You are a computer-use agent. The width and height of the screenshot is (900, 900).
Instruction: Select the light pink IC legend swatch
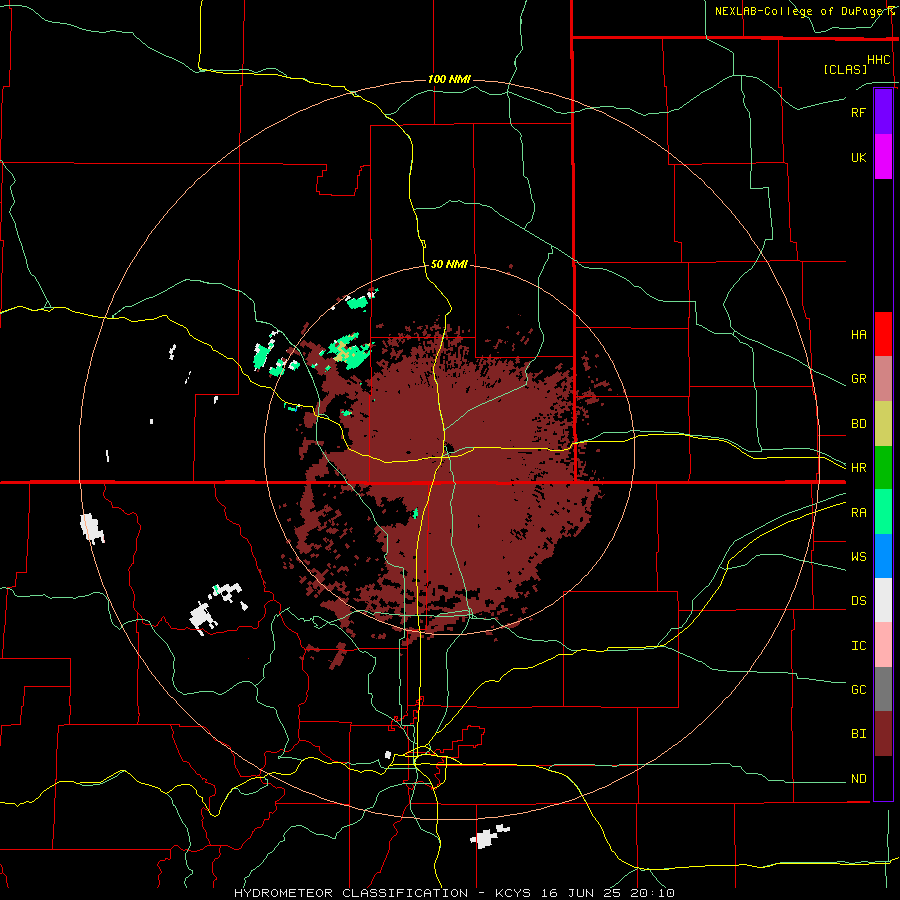[883, 645]
